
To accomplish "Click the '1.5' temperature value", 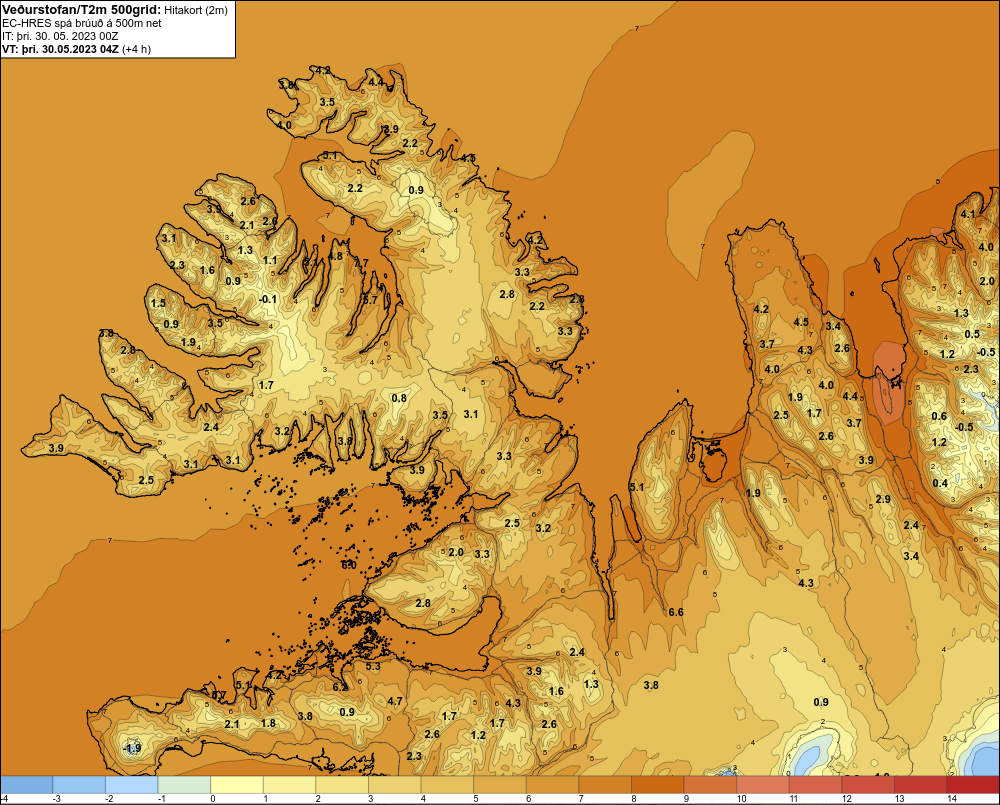I will 158,303.
